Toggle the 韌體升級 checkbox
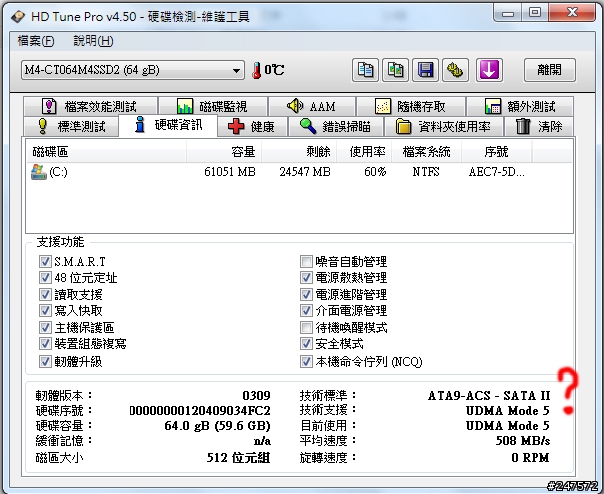This screenshot has width=604, height=494. [x=45, y=361]
